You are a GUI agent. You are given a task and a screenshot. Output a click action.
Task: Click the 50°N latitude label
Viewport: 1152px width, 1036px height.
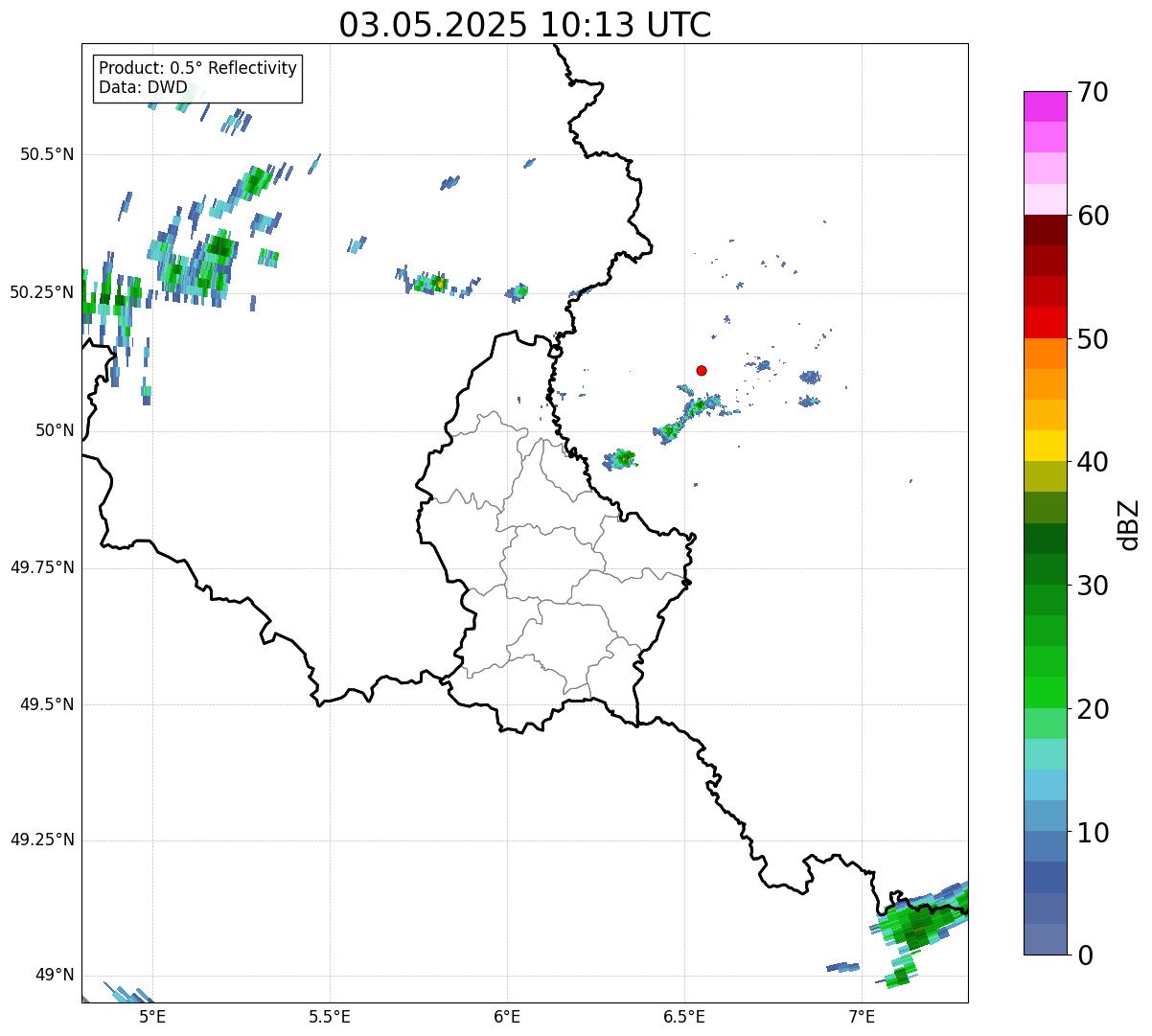tap(56, 430)
